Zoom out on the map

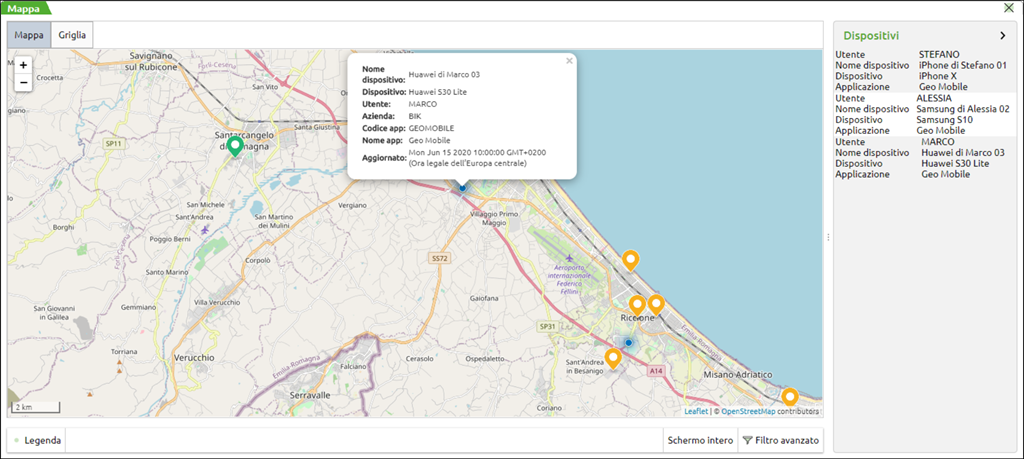tap(23, 82)
